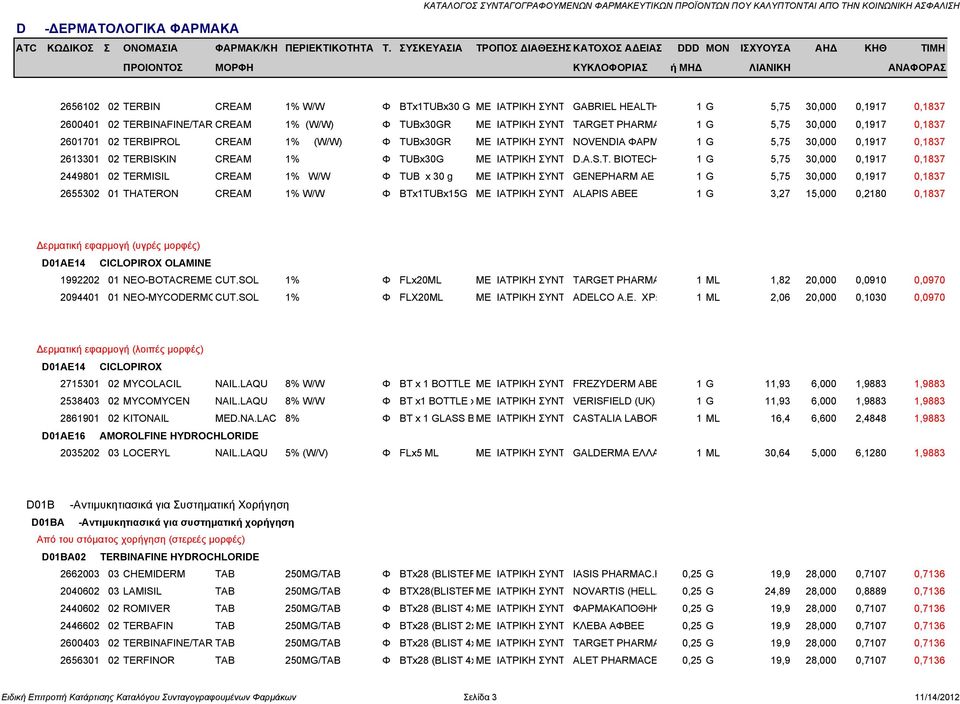Click the product name "TERBIPROL"
960x704 pixels.
(x=151, y=141)
